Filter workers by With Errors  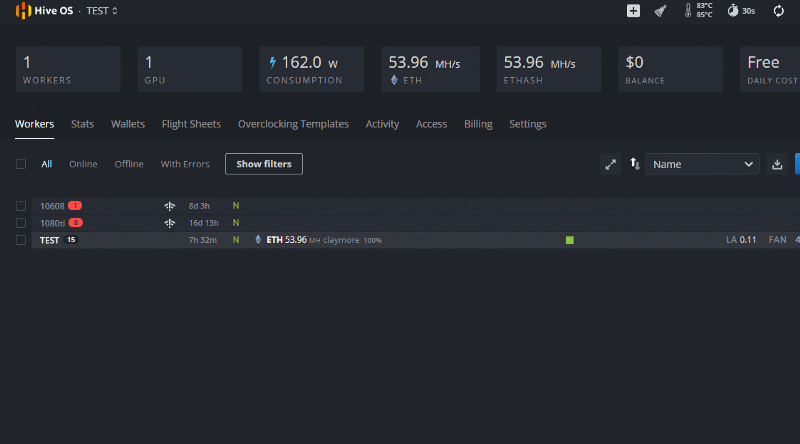click(185, 164)
